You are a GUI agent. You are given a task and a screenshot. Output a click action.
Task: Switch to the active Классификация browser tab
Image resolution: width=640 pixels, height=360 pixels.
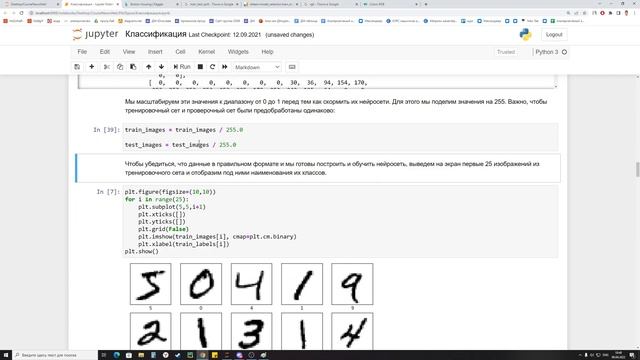point(91,4)
